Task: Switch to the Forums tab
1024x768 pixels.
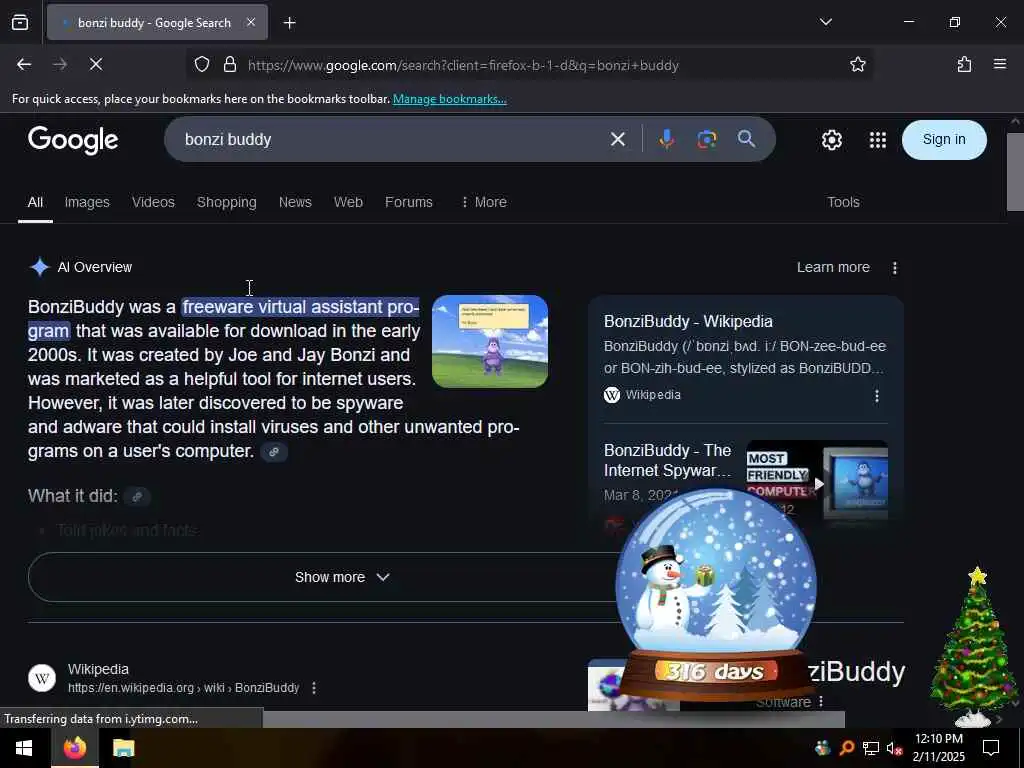Action: [409, 202]
